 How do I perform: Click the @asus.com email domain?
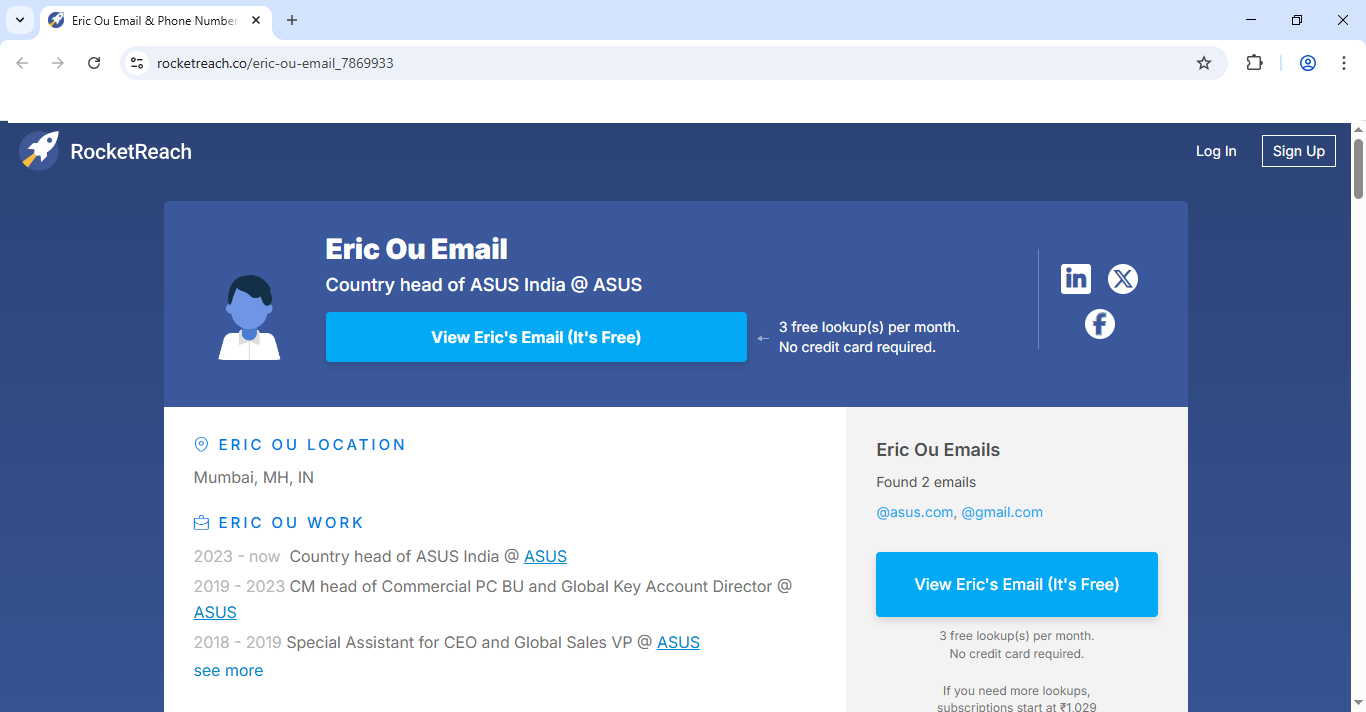click(x=915, y=512)
